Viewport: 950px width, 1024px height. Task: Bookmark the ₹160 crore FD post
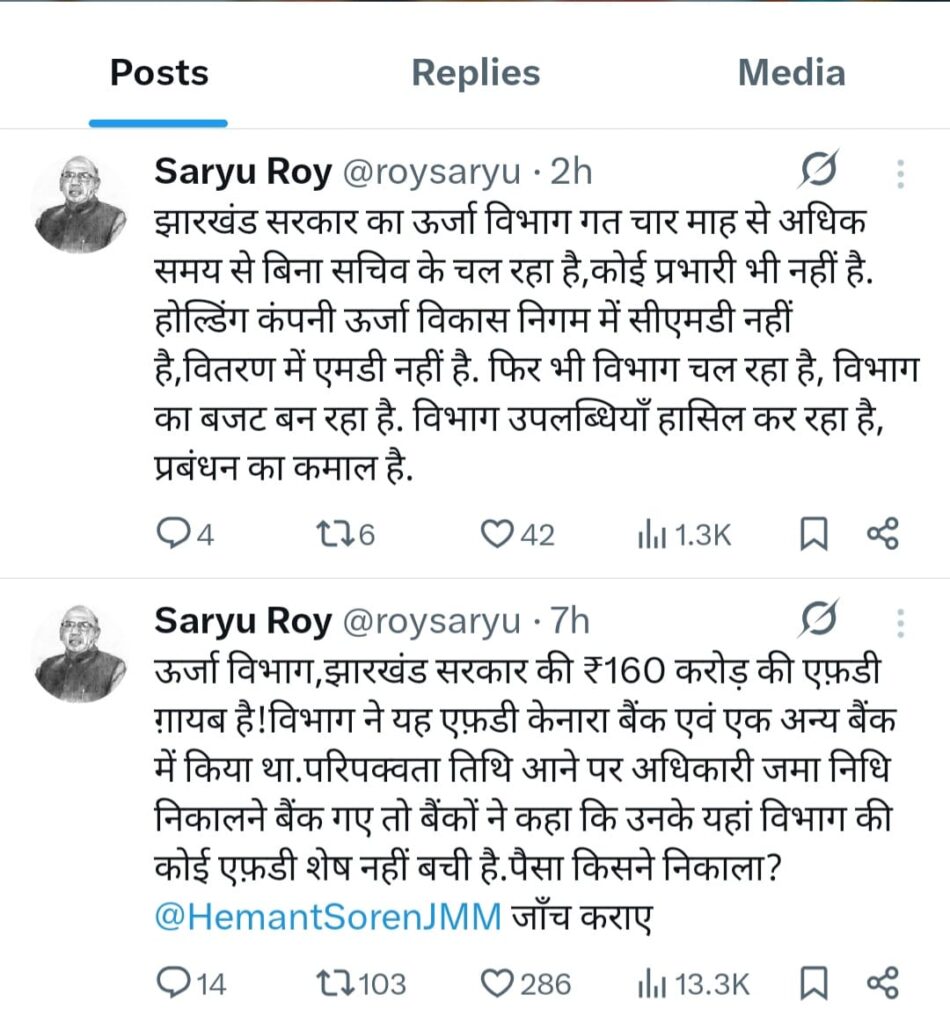click(x=814, y=984)
